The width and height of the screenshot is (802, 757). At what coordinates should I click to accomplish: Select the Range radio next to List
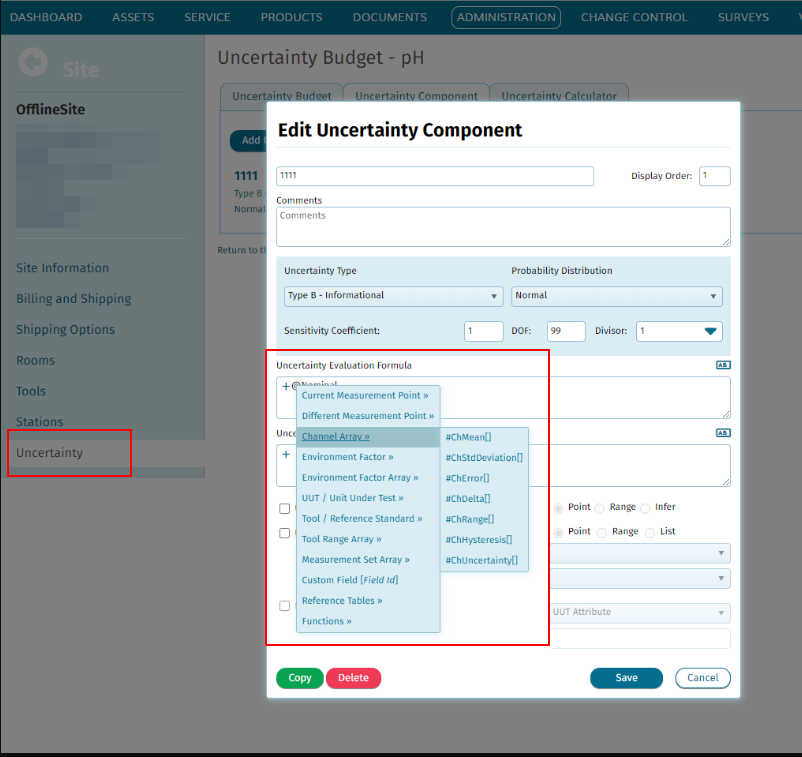[x=602, y=532]
